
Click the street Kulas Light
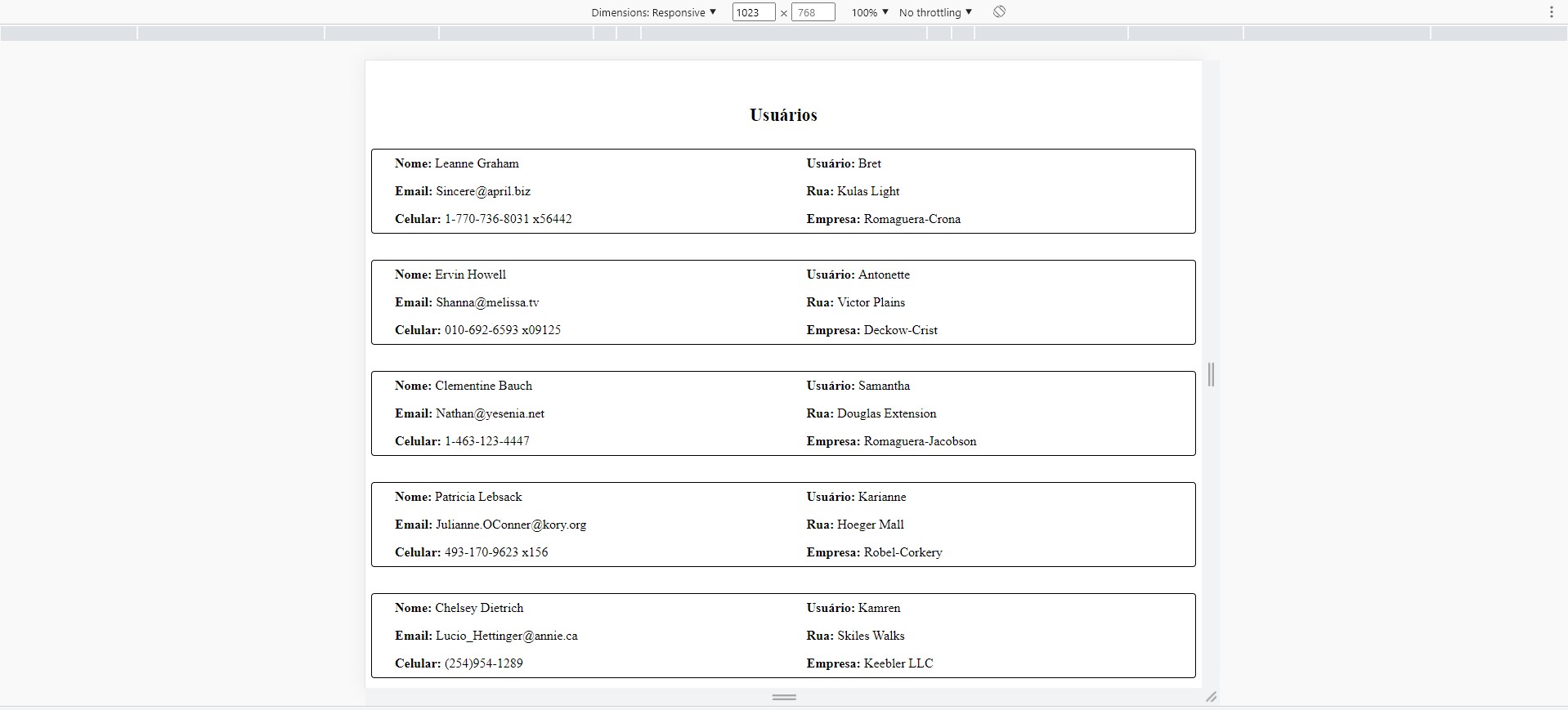point(868,191)
